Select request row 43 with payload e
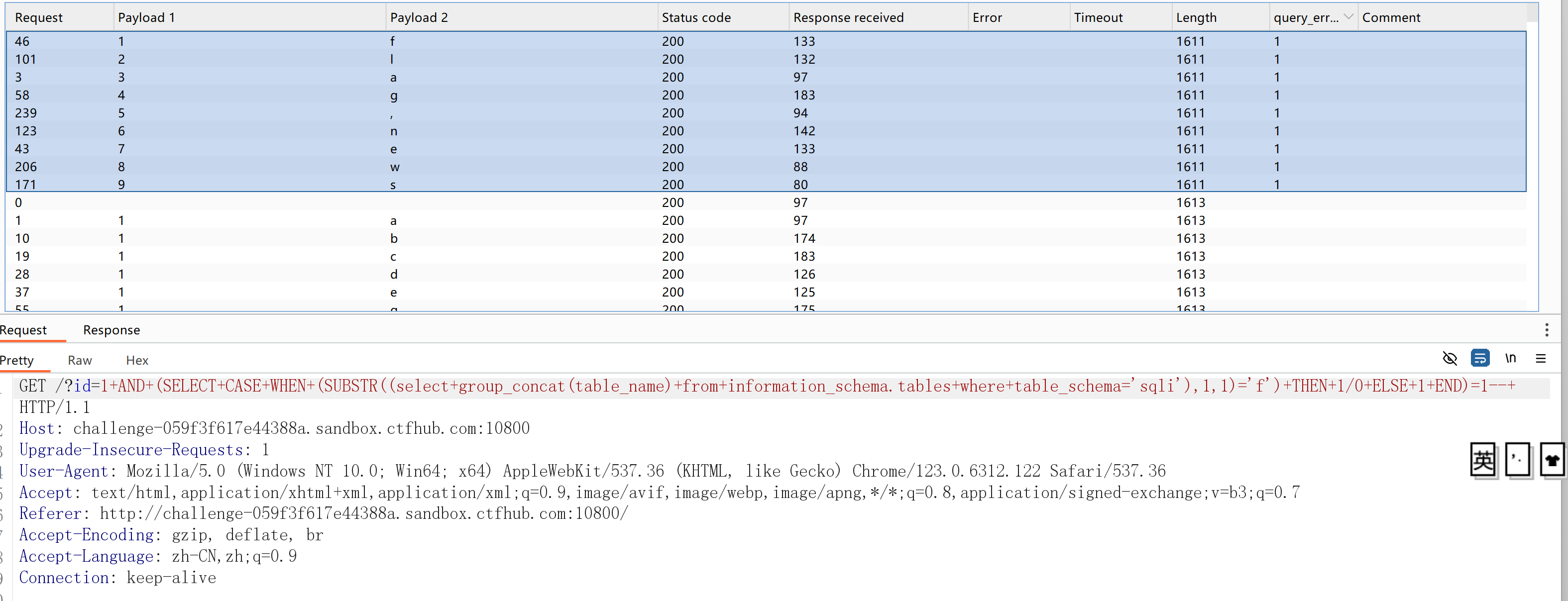1568x601 pixels. click(x=766, y=149)
